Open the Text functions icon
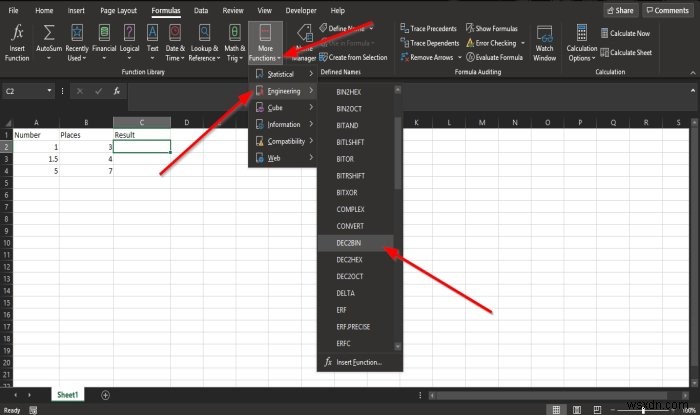This screenshot has width=700, height=415. 152,32
